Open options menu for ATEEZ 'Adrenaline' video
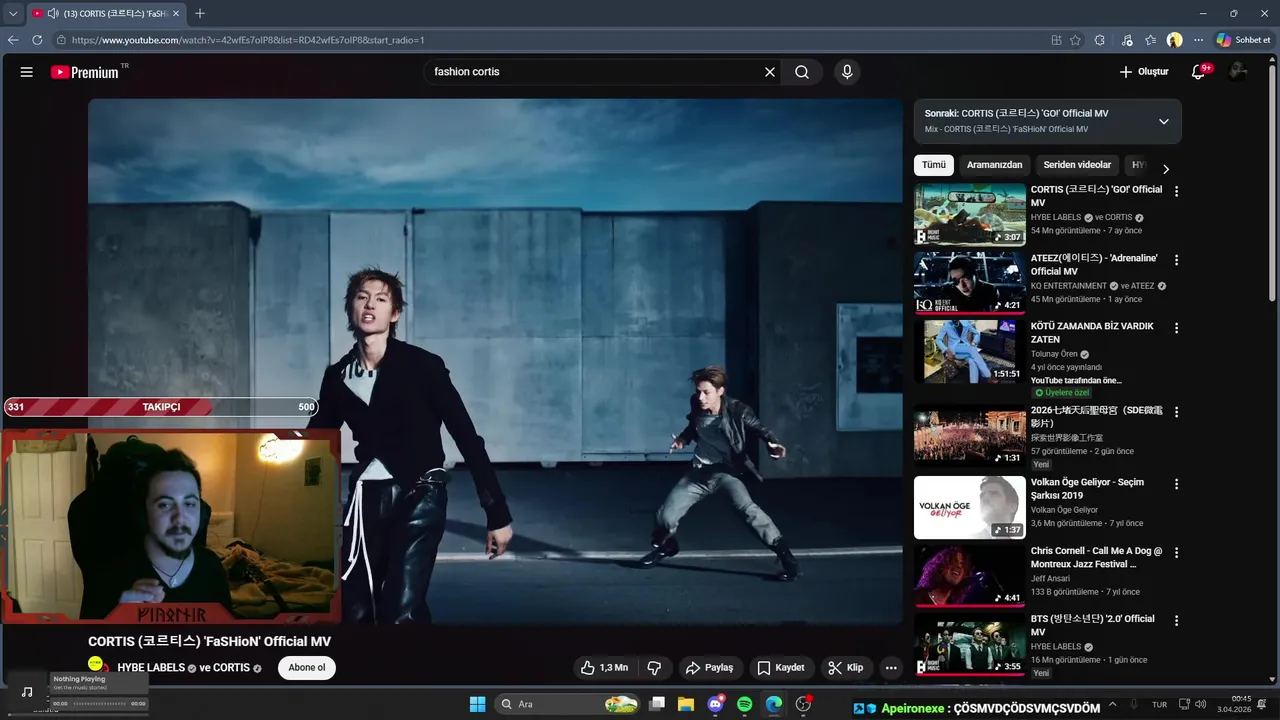Viewport: 1280px width, 720px height. point(1176,260)
